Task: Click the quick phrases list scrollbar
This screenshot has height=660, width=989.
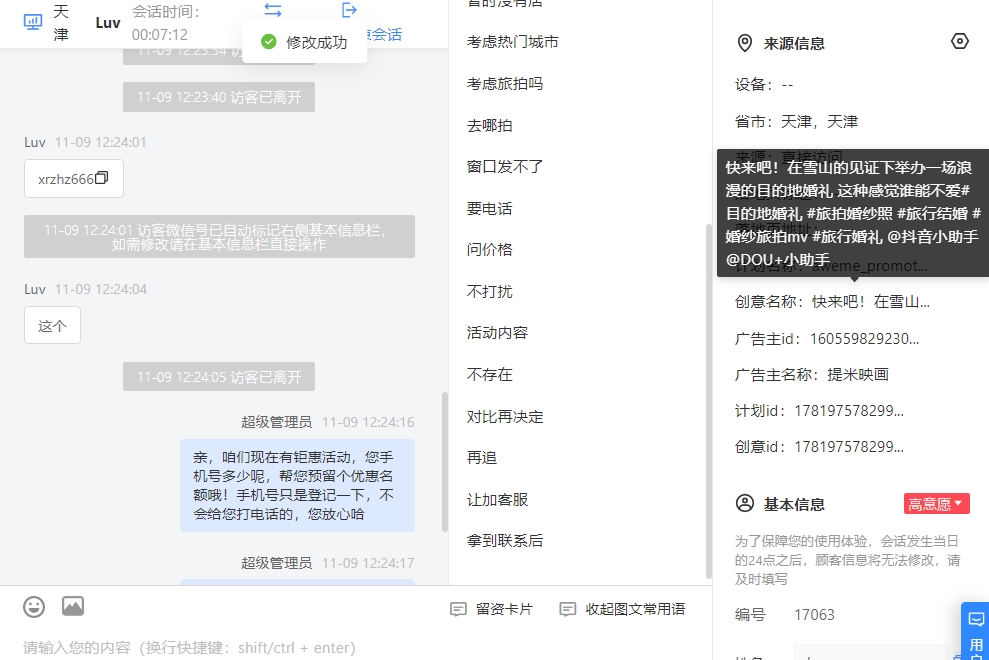Action: click(x=708, y=401)
